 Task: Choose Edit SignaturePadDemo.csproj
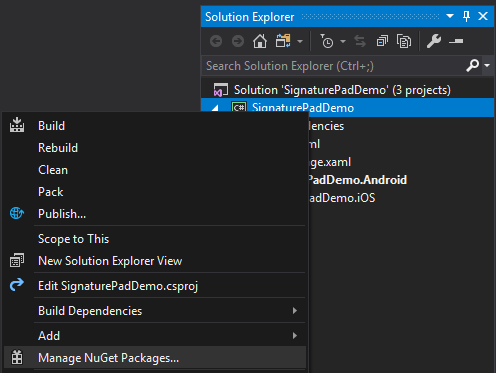click(155, 286)
